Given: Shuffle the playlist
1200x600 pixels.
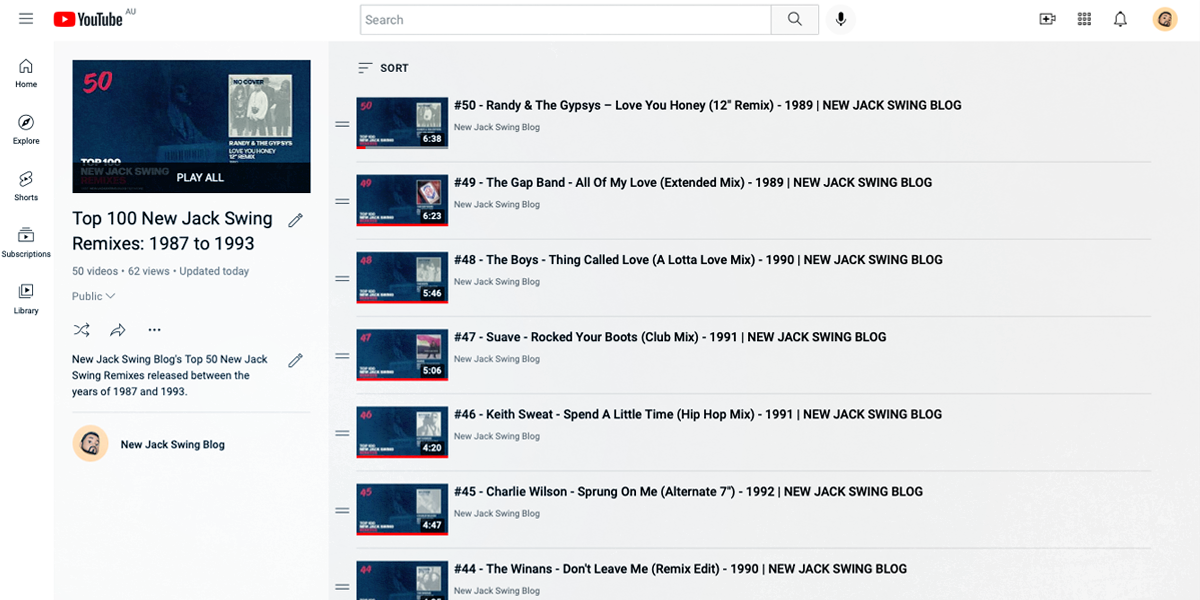Looking at the screenshot, I should point(82,330).
